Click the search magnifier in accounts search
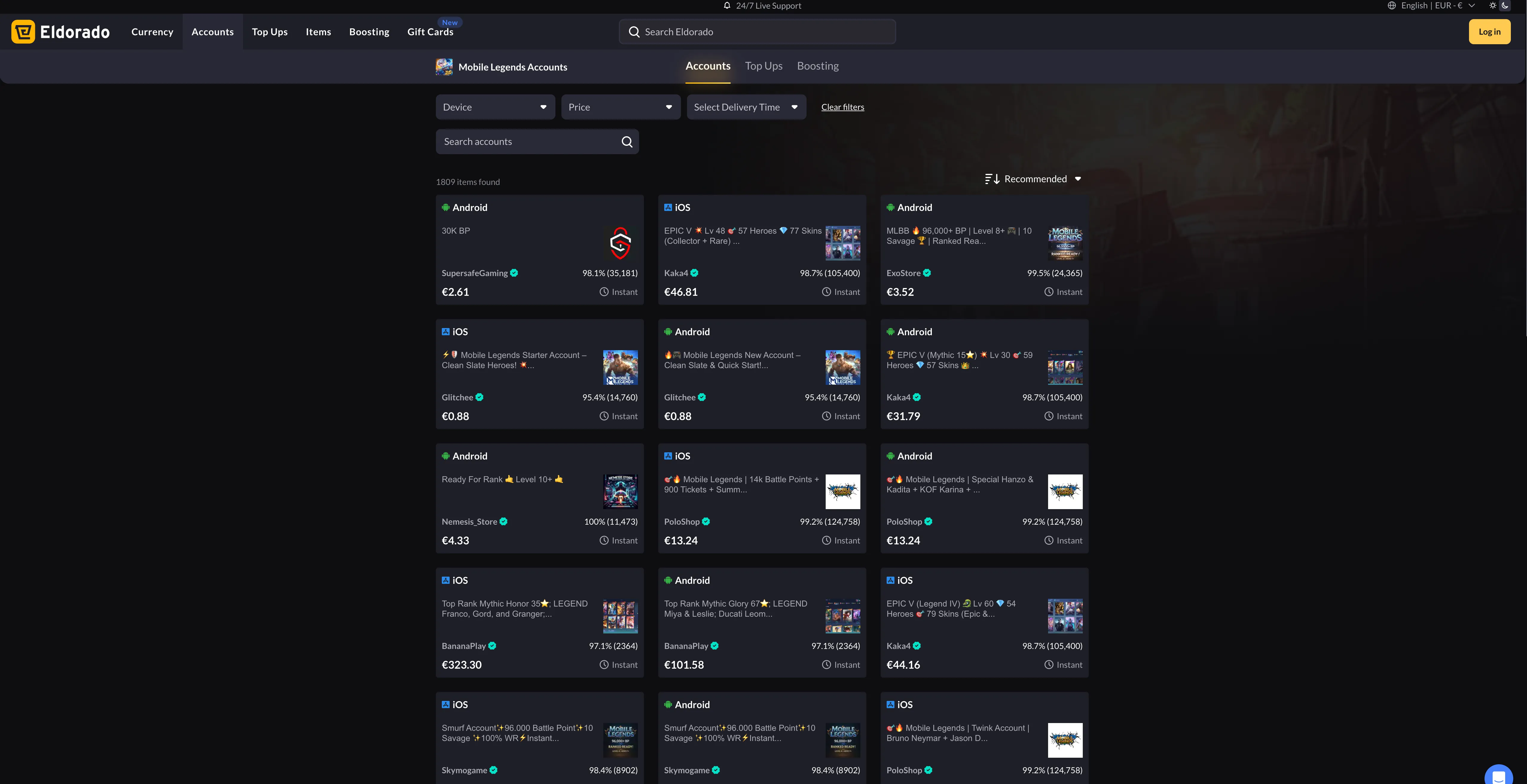Viewport: 1527px width, 784px height. [627, 142]
